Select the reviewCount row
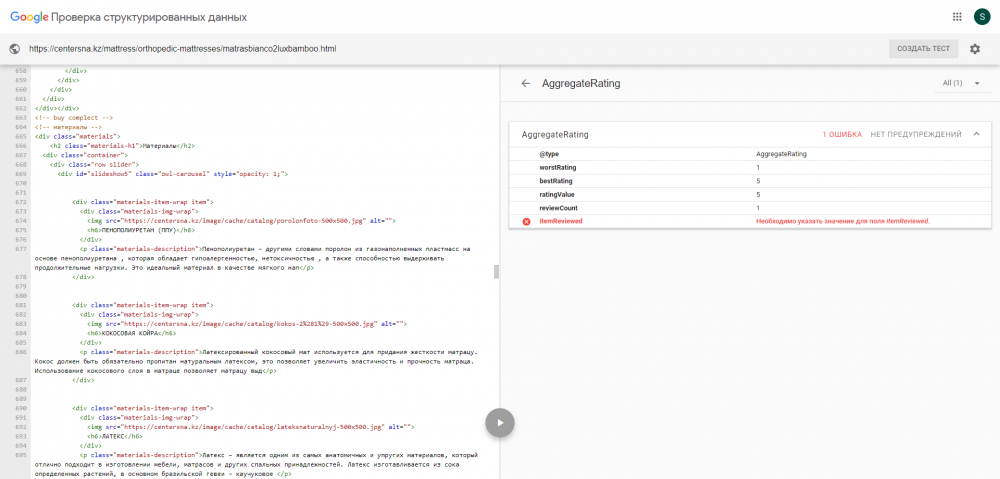The height and width of the screenshot is (479, 1000). pyautogui.click(x=750, y=208)
